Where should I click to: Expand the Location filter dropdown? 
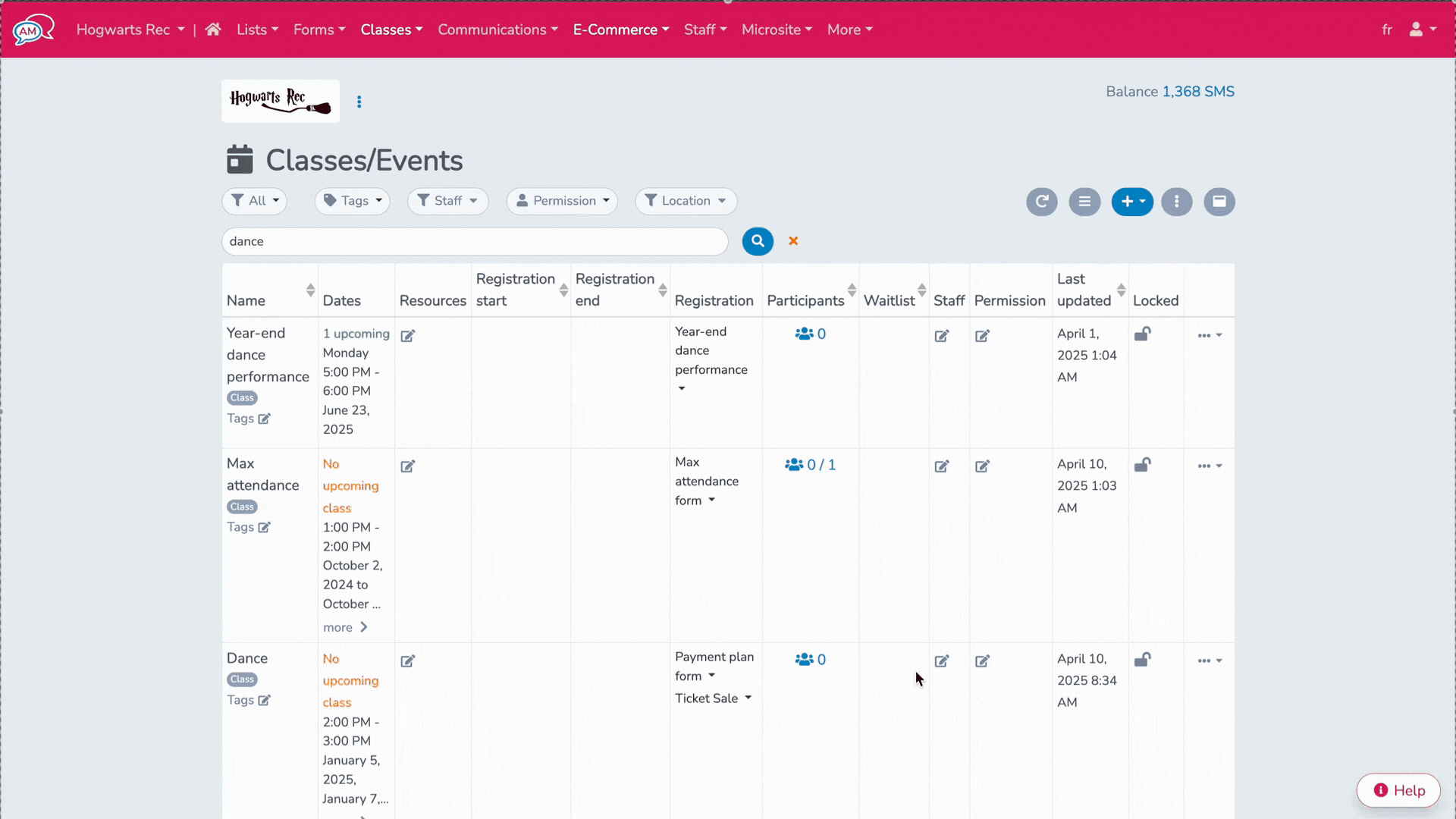pos(686,201)
